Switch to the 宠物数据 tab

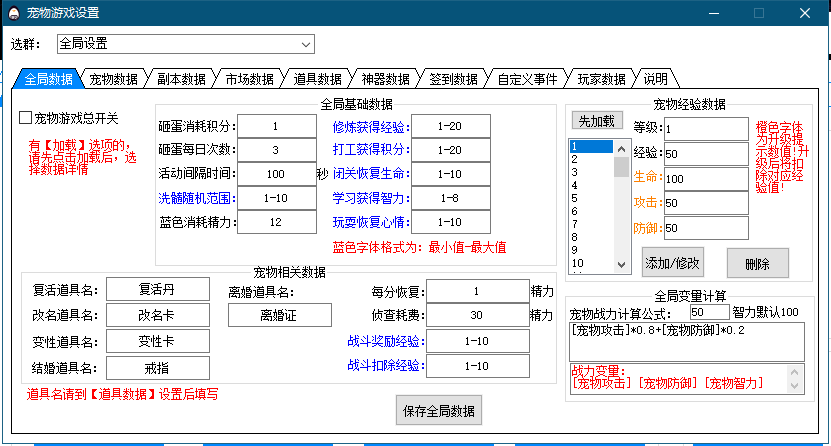113,79
